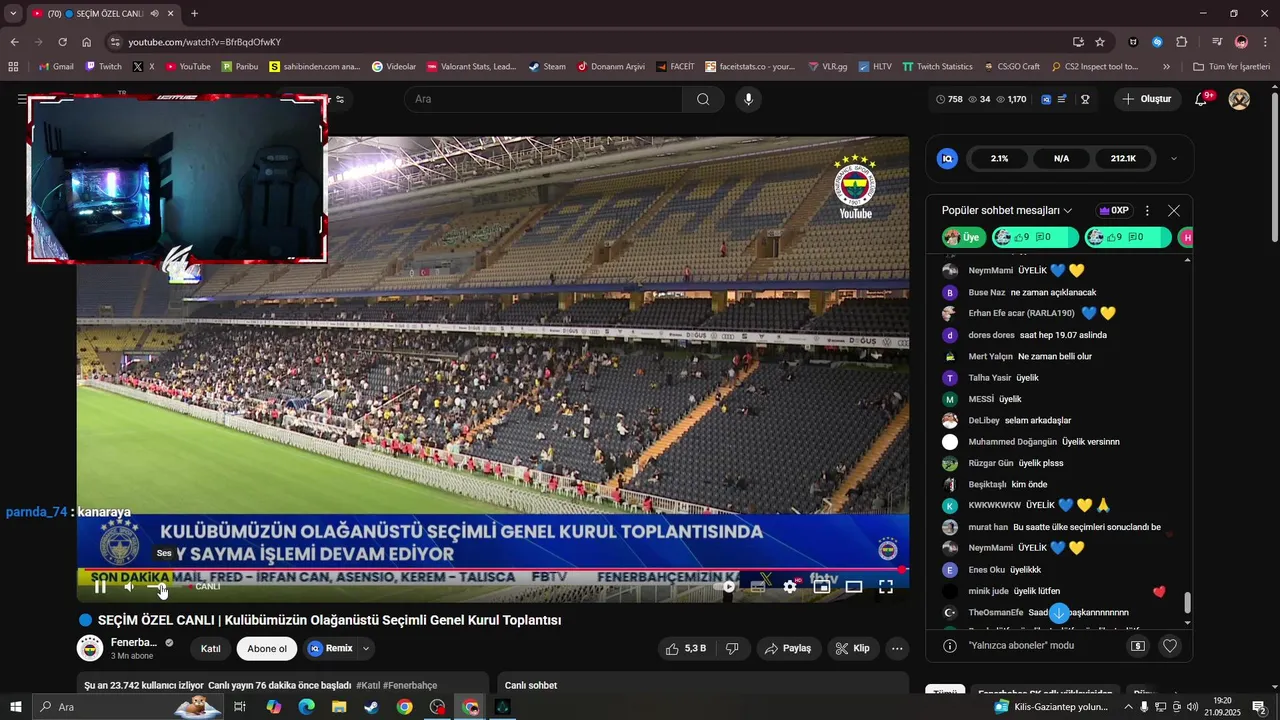The image size is (1280, 720).
Task: Click the vidIQ list icon in the stats bar
Action: point(1062,99)
